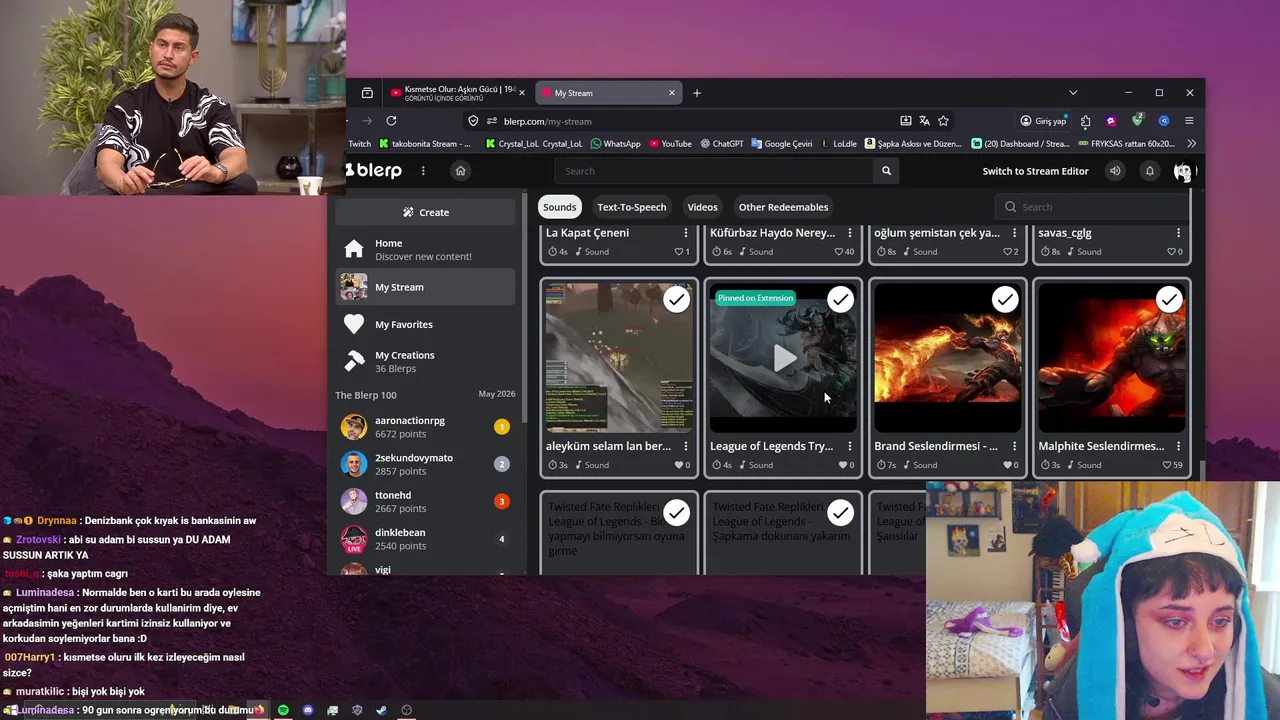Click the green shield extension icon in browser toolbar
The image size is (1280, 720).
pos(1137,121)
